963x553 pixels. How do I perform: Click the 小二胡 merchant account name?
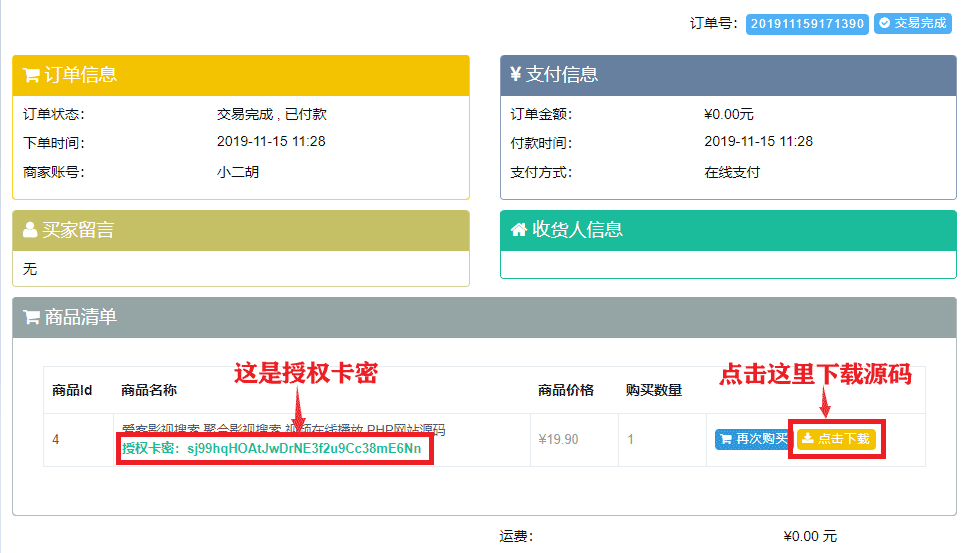(x=238, y=172)
